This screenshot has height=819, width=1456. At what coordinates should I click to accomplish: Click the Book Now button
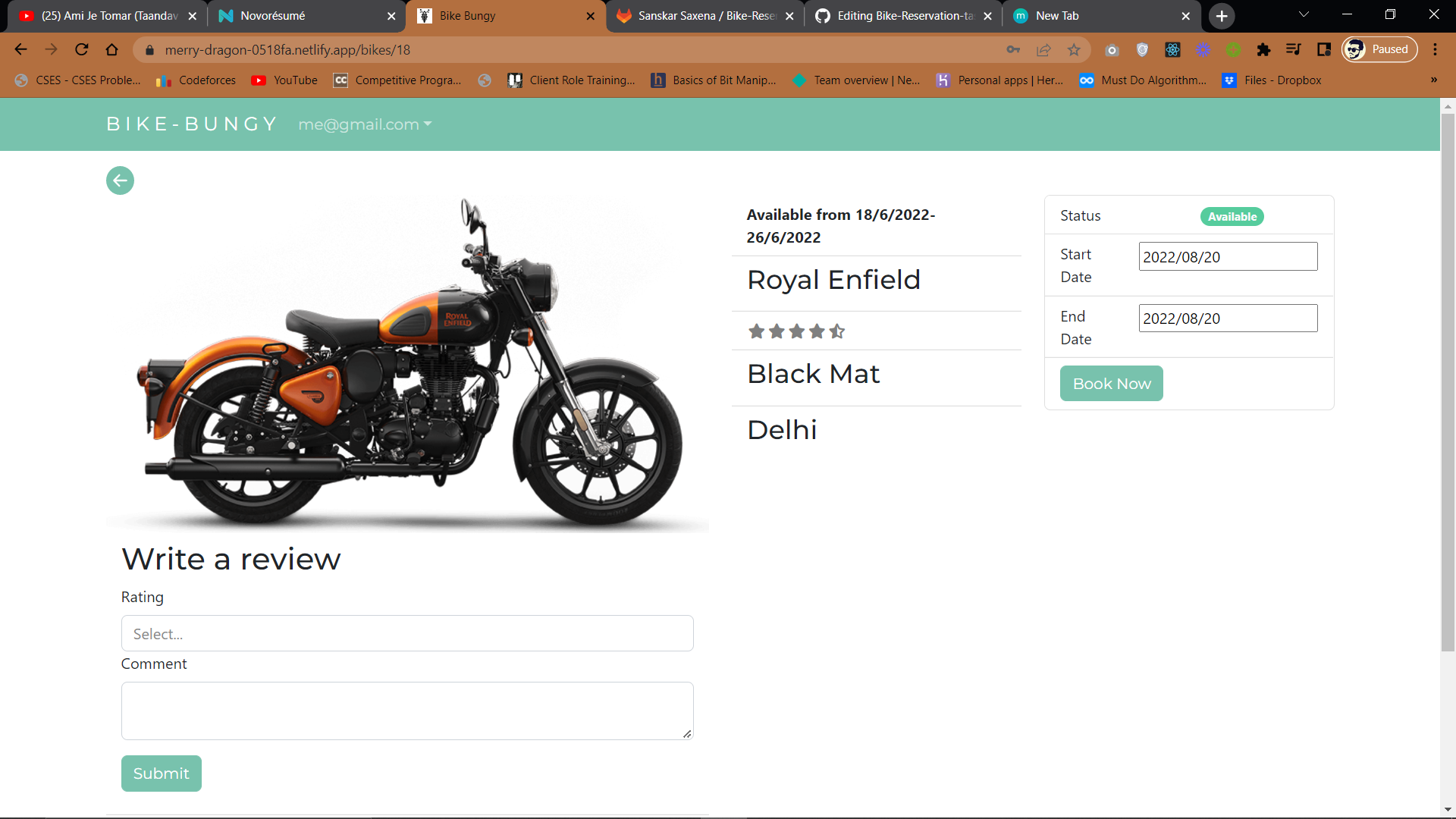coord(1111,383)
